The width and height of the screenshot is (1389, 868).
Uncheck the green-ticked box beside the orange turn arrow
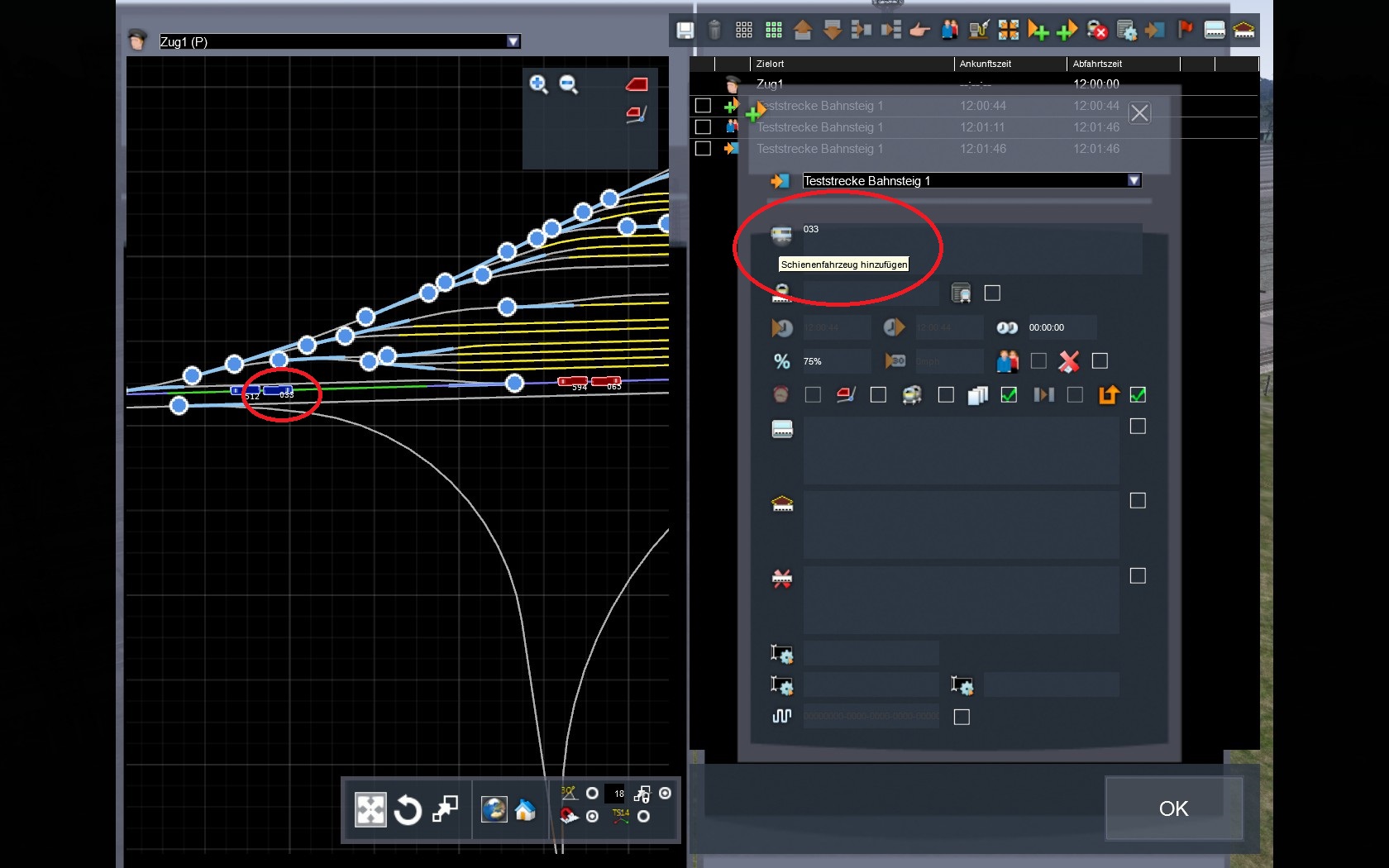[1138, 395]
